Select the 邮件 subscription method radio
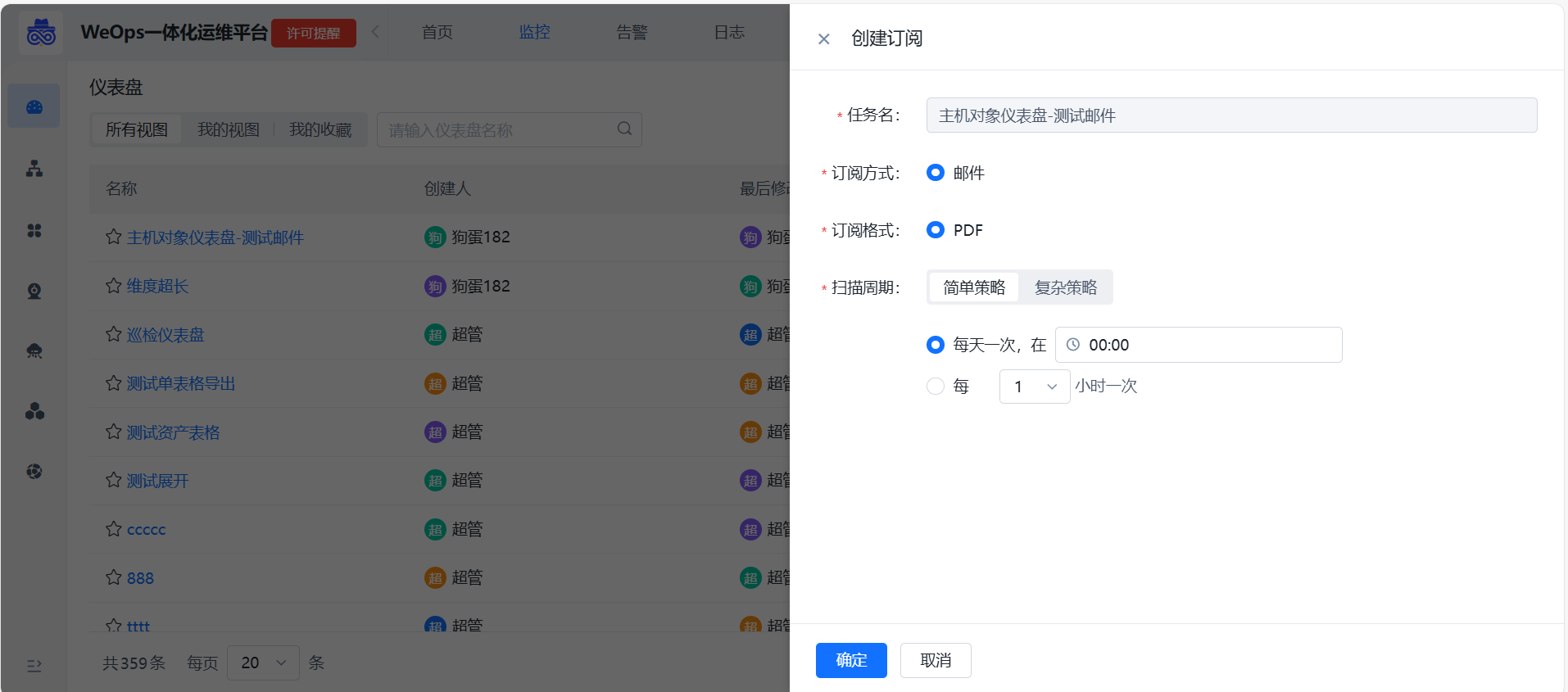This screenshot has width=1568, height=692. click(935, 173)
